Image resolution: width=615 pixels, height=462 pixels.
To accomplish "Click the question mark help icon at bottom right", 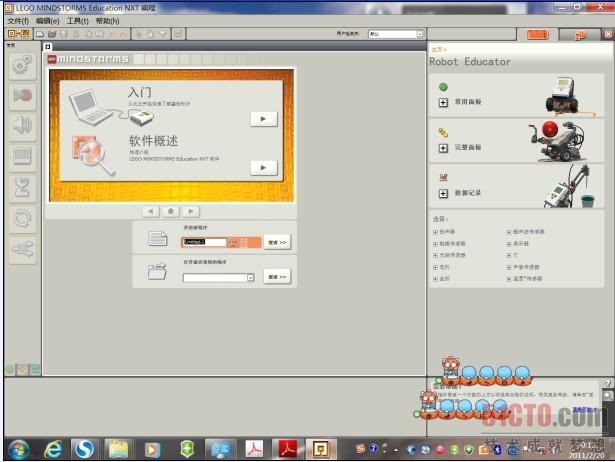I will coord(608,383).
